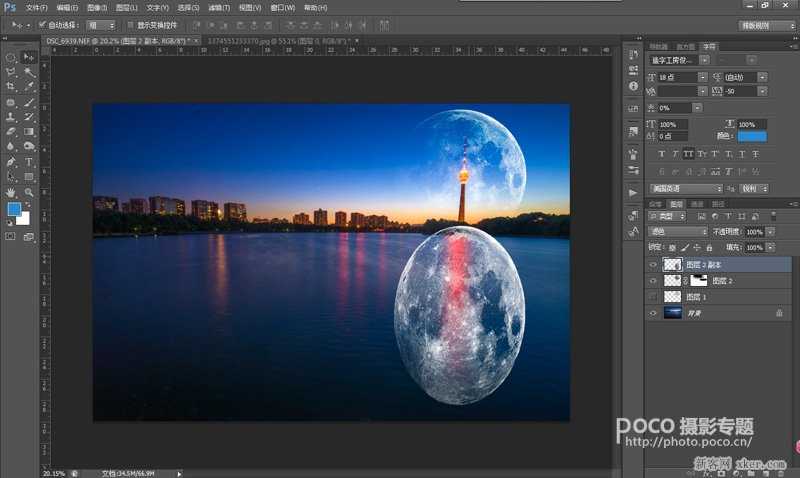Open the 图像(I) menu
The image size is (800, 478).
[97, 8]
